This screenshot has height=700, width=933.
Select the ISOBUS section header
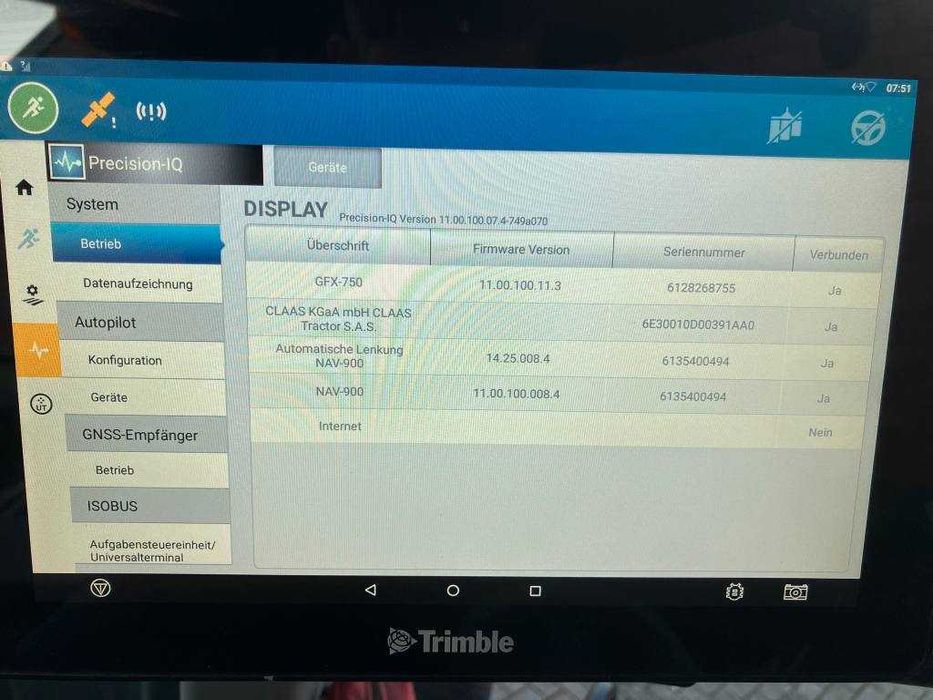pos(151,506)
